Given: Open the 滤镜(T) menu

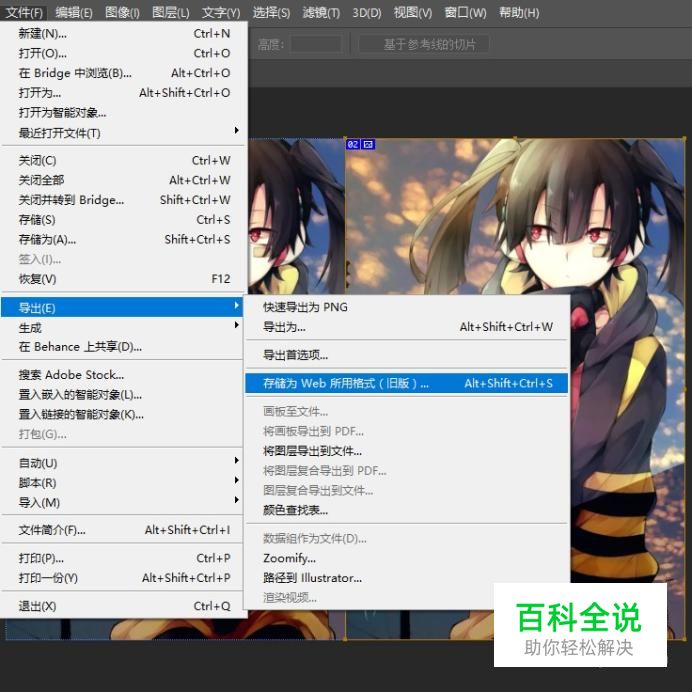Looking at the screenshot, I should click(321, 12).
